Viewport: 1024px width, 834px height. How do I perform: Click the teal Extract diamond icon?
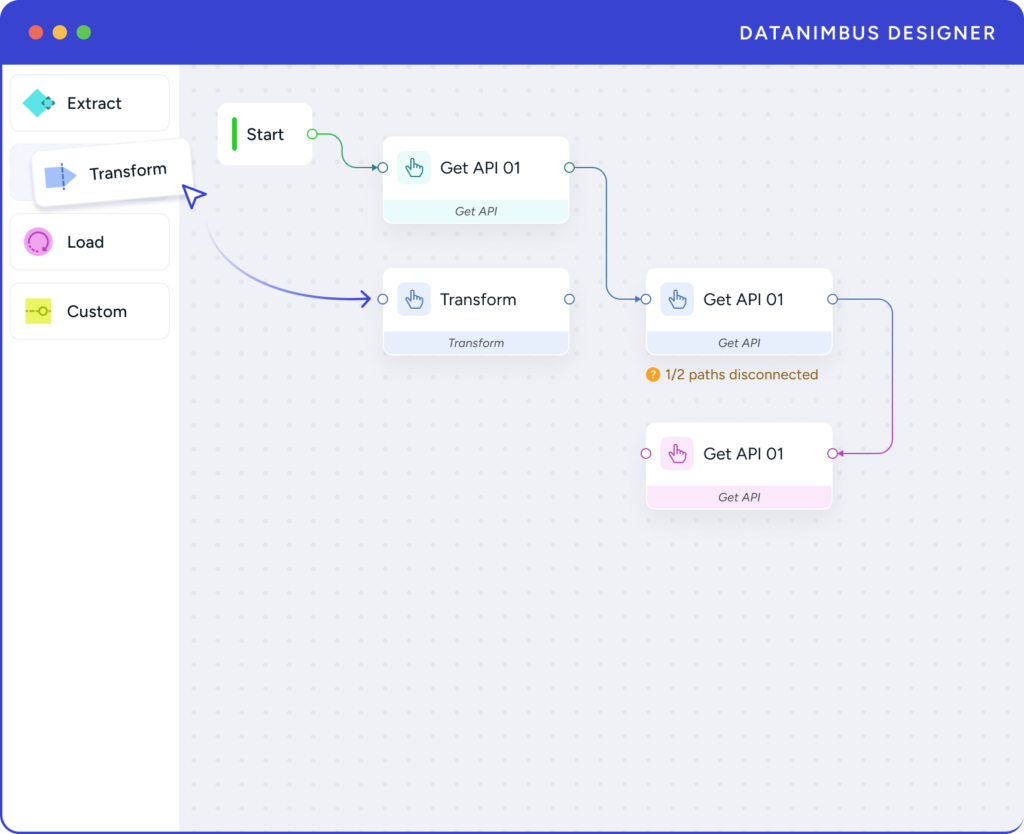(x=39, y=103)
